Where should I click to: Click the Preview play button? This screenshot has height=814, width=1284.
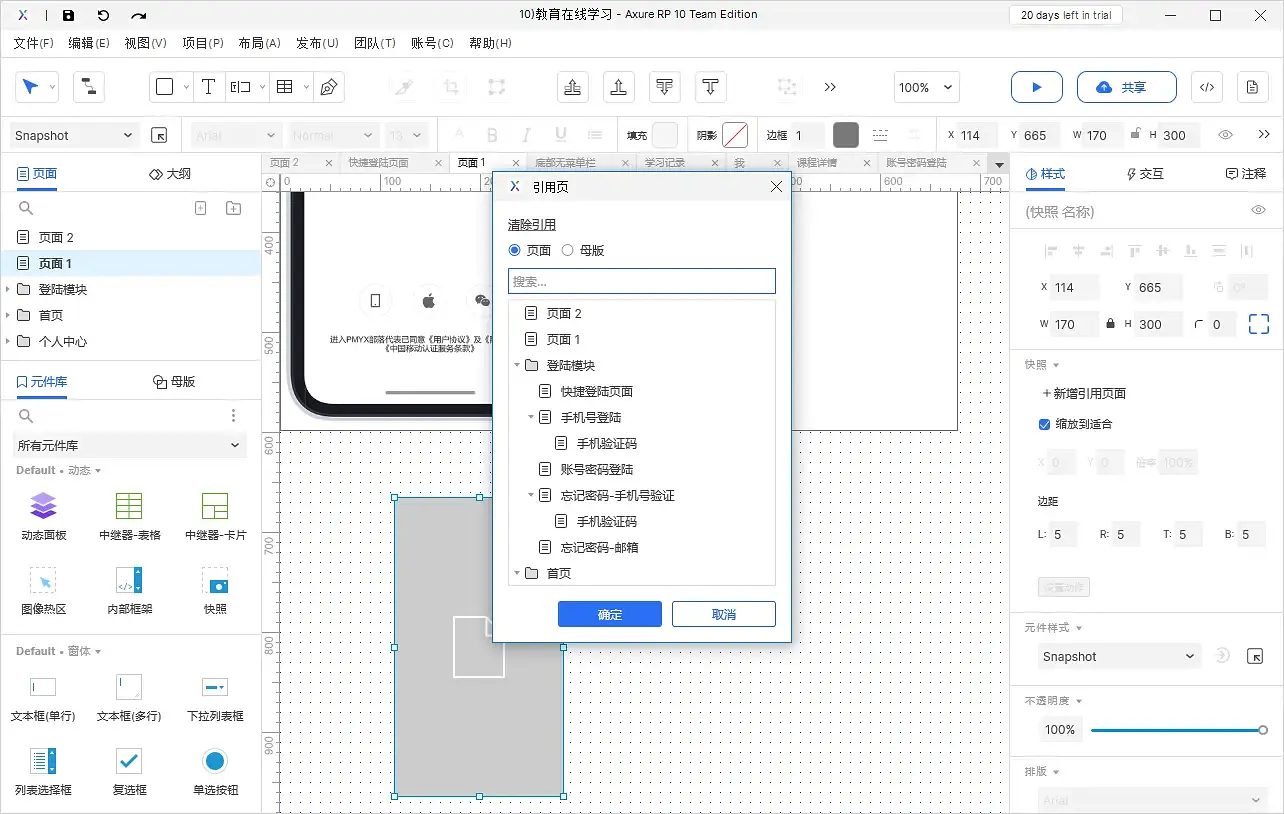1036,87
